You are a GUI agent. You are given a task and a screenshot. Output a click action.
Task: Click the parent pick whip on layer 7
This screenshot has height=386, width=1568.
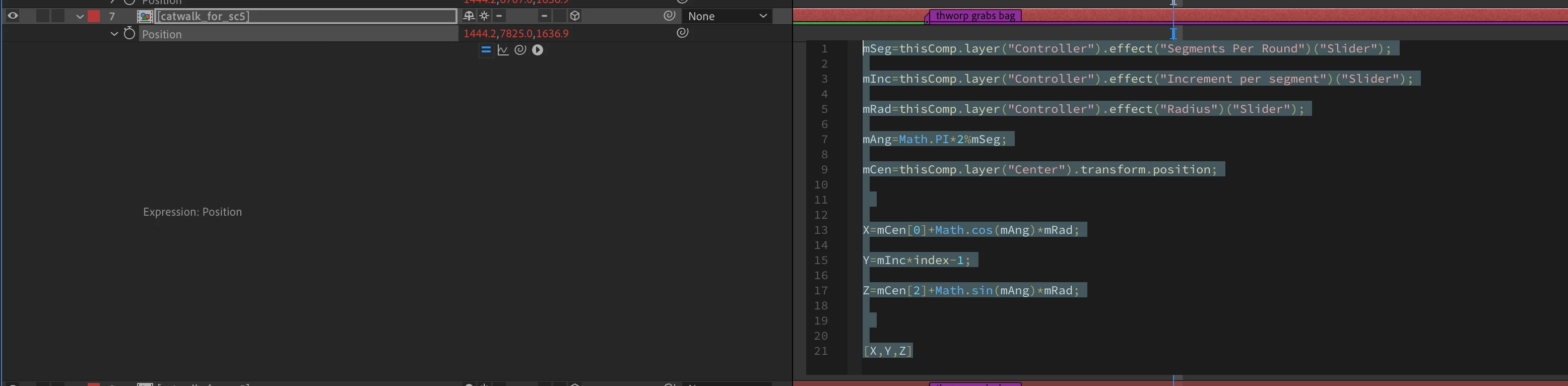click(x=670, y=16)
